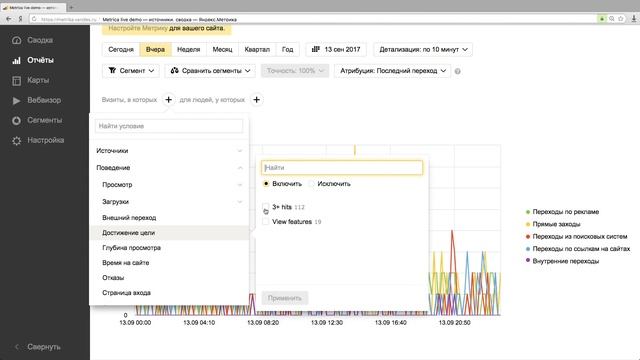
Task: Click the bookmark star in address bar
Action: pyautogui.click(x=621, y=19)
